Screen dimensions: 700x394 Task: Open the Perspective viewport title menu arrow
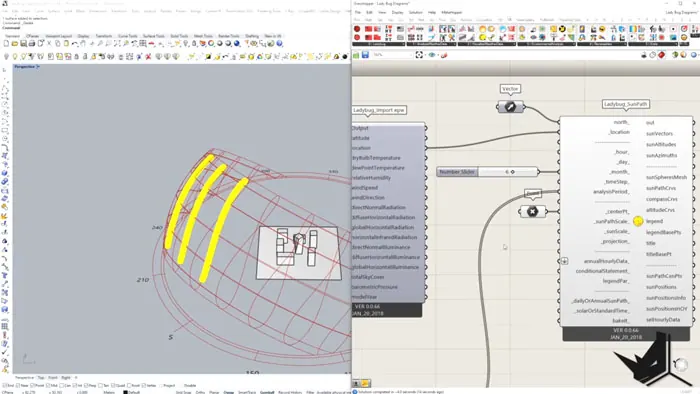pos(38,66)
